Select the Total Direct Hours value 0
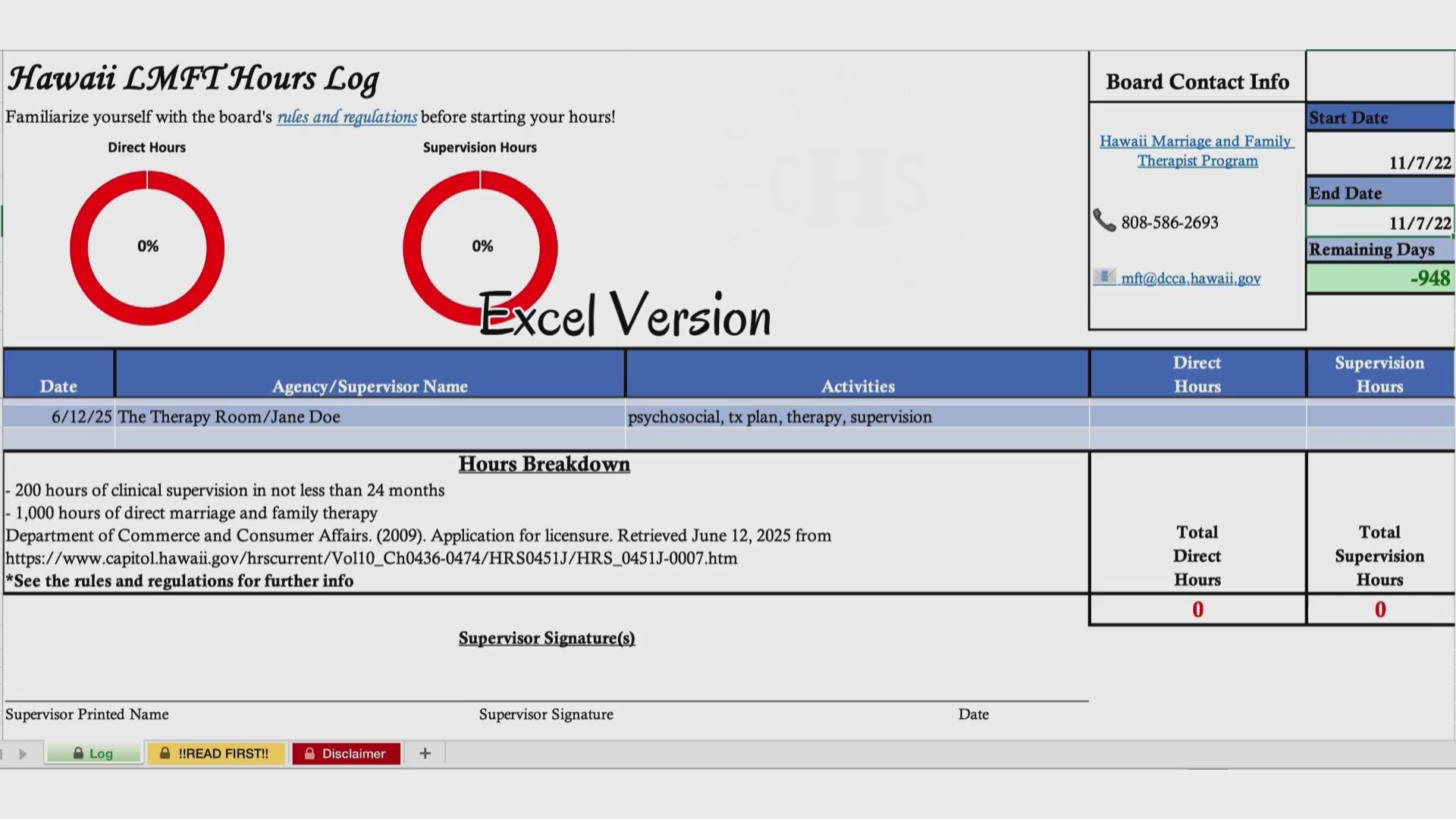 1197,610
